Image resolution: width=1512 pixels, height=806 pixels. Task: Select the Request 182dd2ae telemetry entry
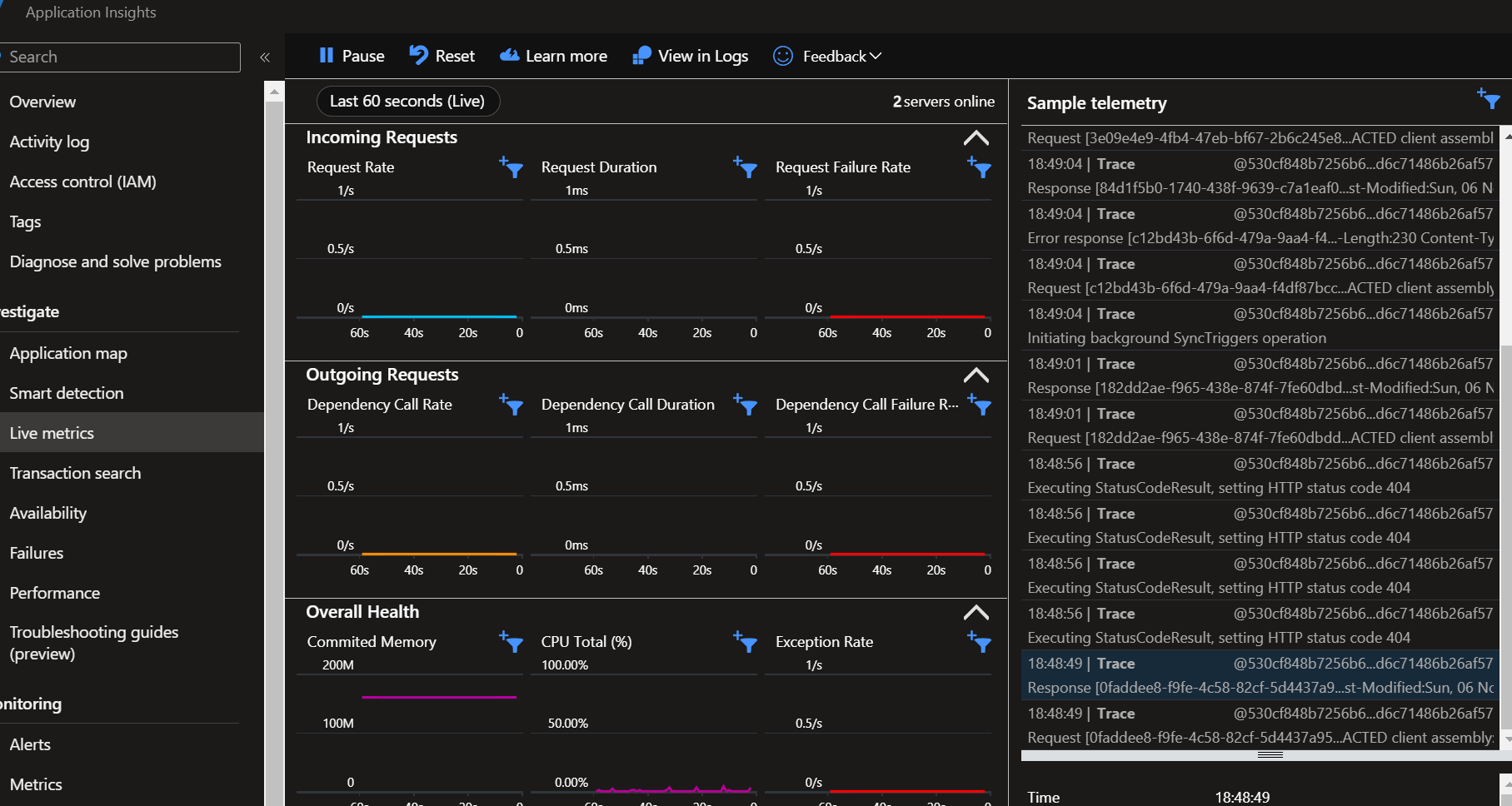point(1260,425)
